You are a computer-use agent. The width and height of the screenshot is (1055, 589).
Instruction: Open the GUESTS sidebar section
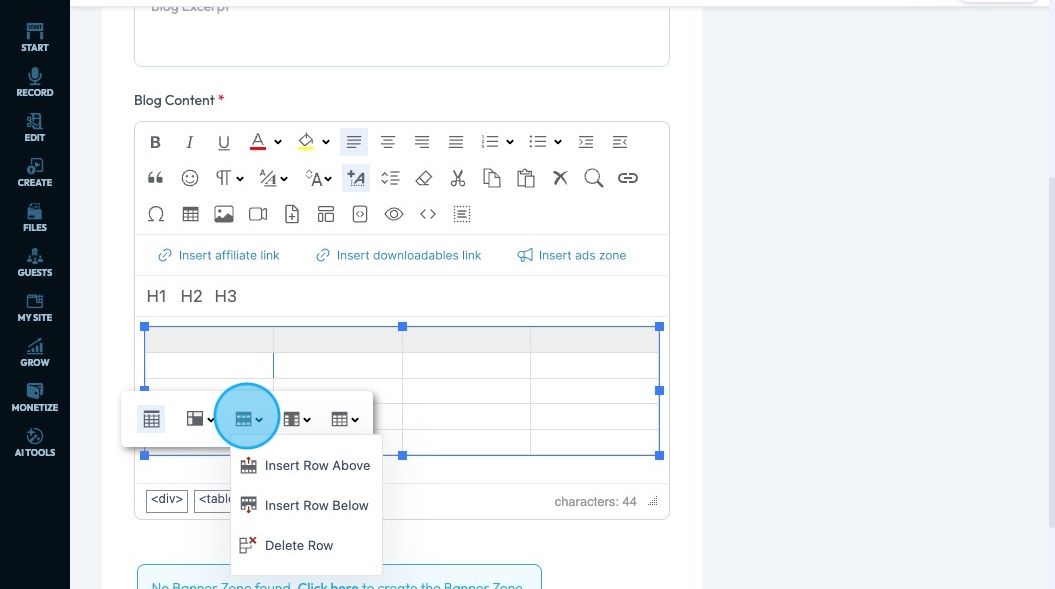point(34,263)
